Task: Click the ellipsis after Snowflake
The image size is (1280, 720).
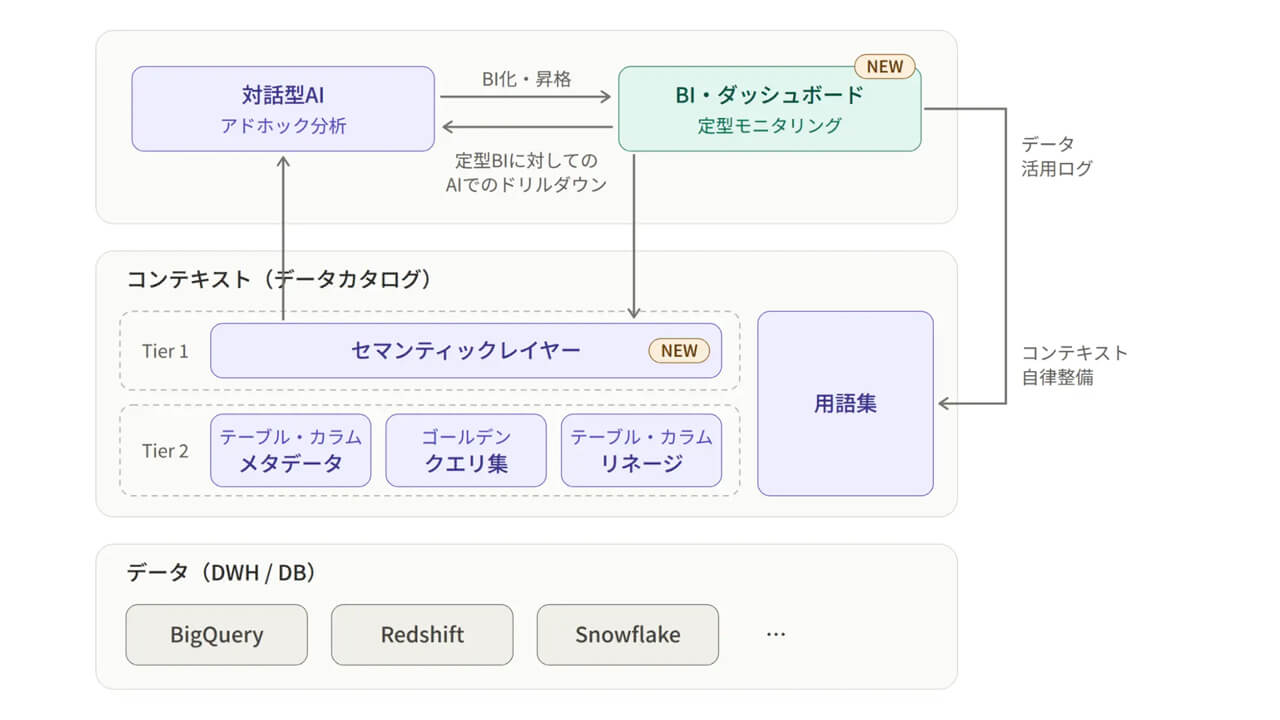Action: pos(775,635)
